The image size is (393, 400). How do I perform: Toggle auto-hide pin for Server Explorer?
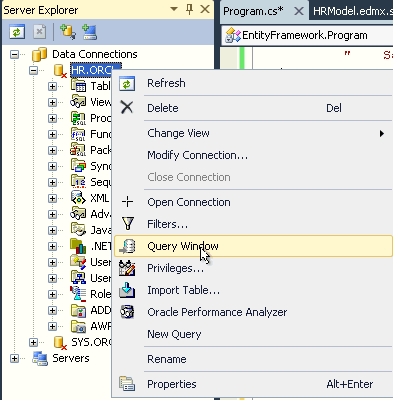click(x=189, y=10)
